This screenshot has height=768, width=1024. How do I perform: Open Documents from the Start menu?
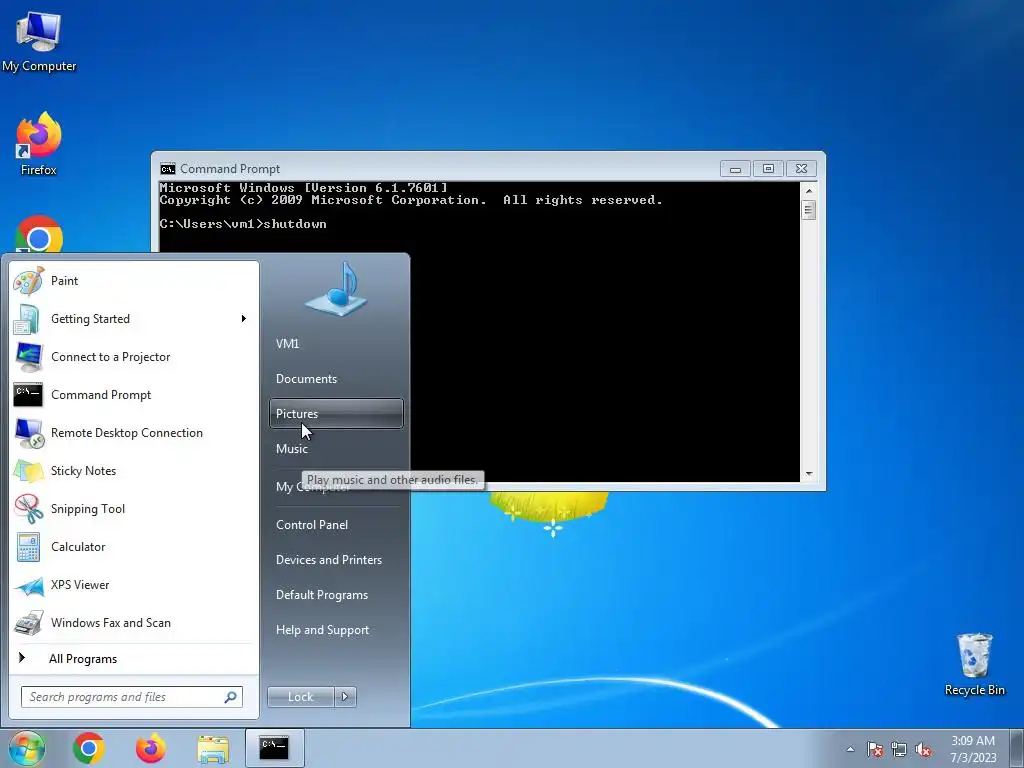click(336, 379)
